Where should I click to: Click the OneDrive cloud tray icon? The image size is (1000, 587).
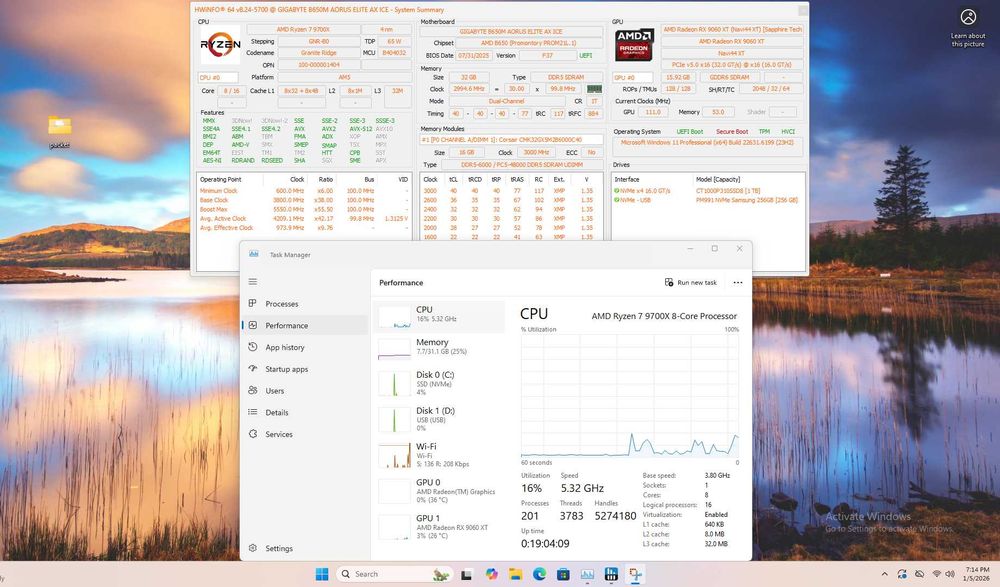pyautogui.click(x=919, y=574)
